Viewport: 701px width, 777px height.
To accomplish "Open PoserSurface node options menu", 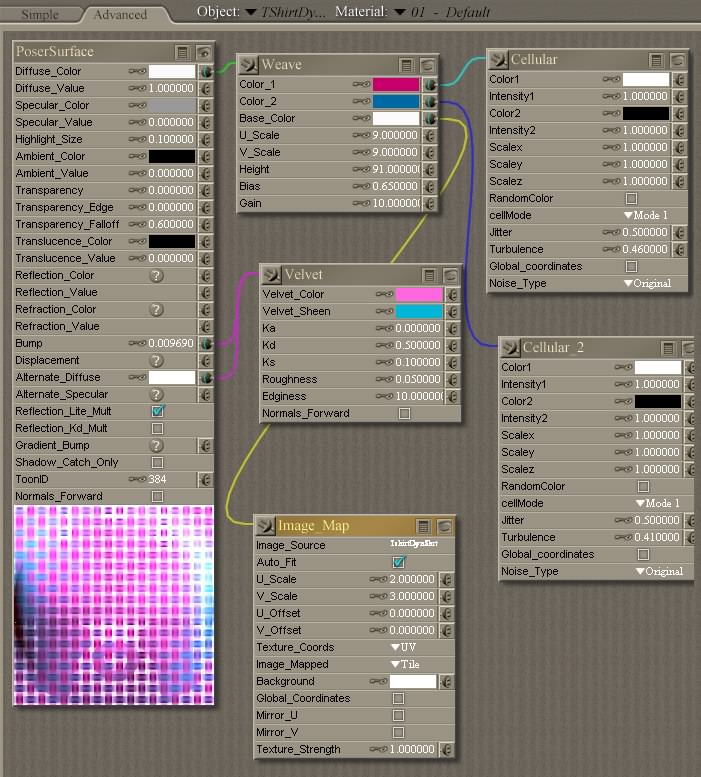I will pos(182,52).
